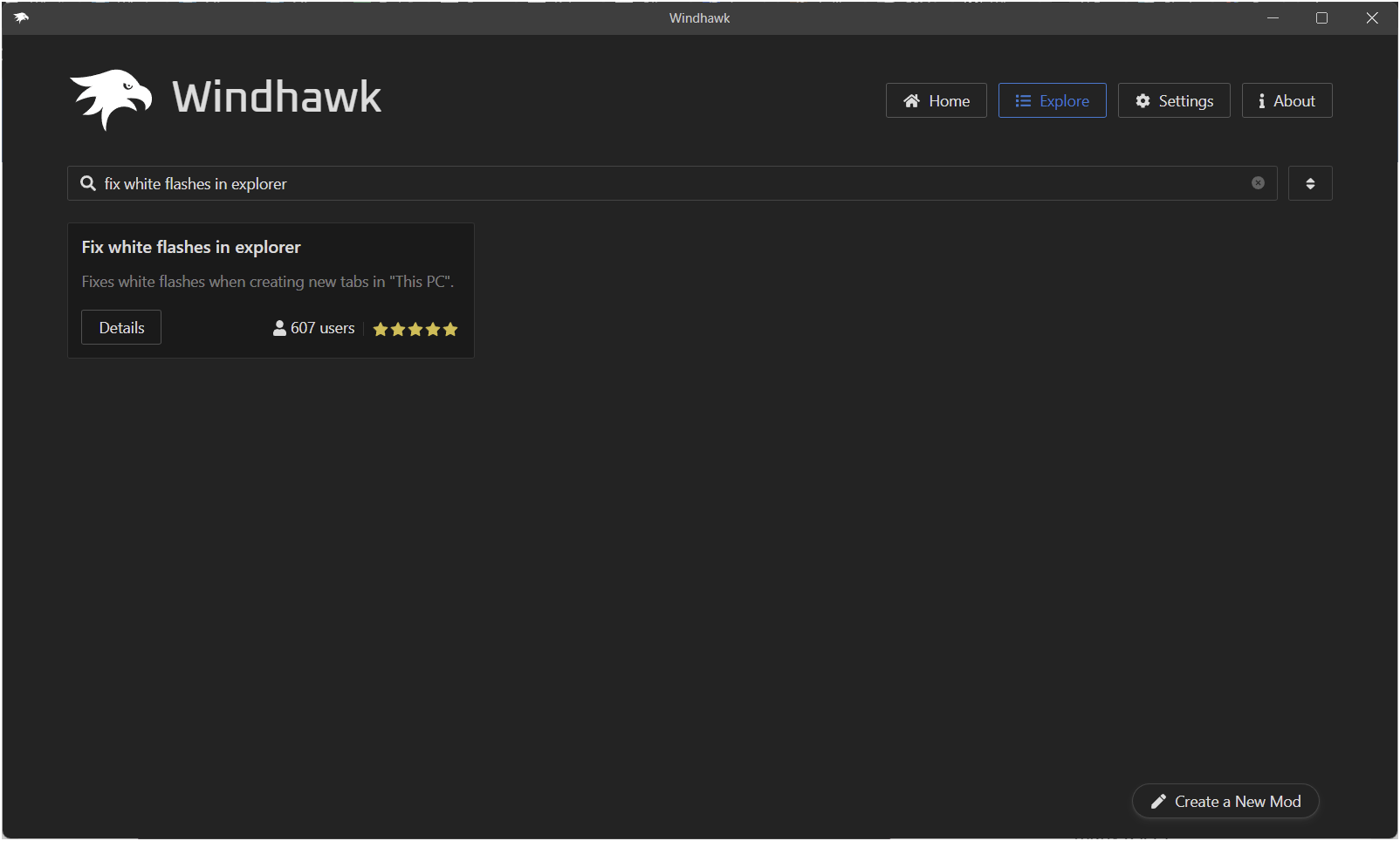Image resolution: width=1400 pixels, height=841 pixels.
Task: Click the mod title Fix white flashes in explorer
Action: 191,247
